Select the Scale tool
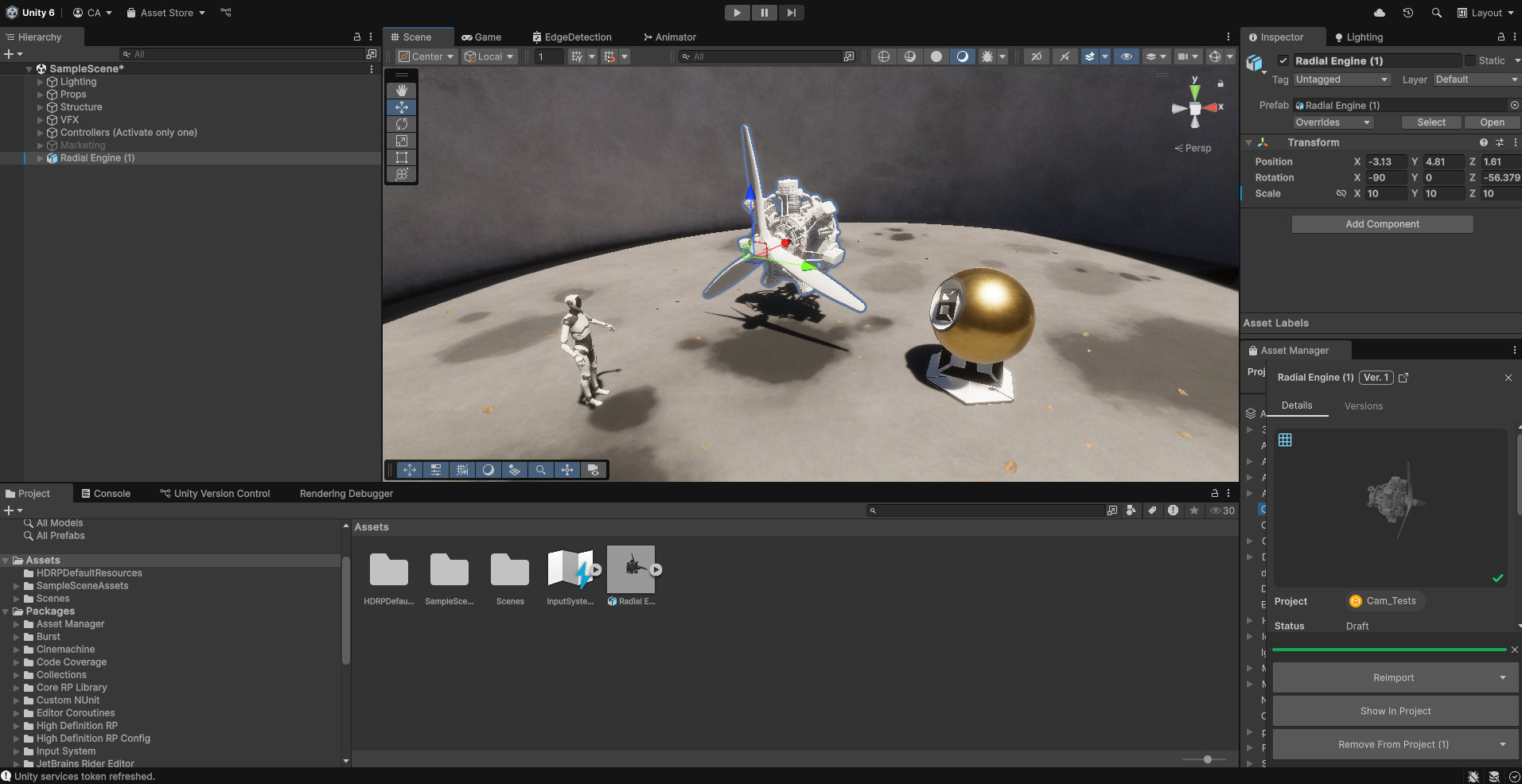Viewport: 1522px width, 784px height. (402, 141)
